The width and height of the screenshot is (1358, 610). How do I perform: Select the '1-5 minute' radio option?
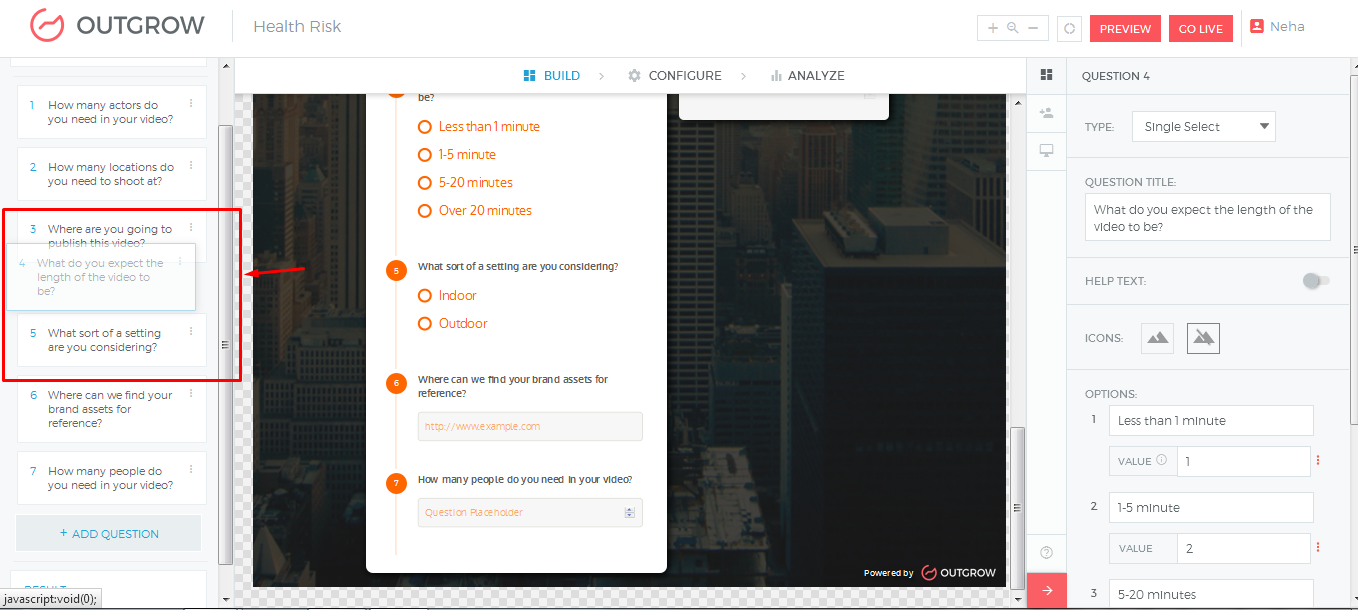[425, 154]
